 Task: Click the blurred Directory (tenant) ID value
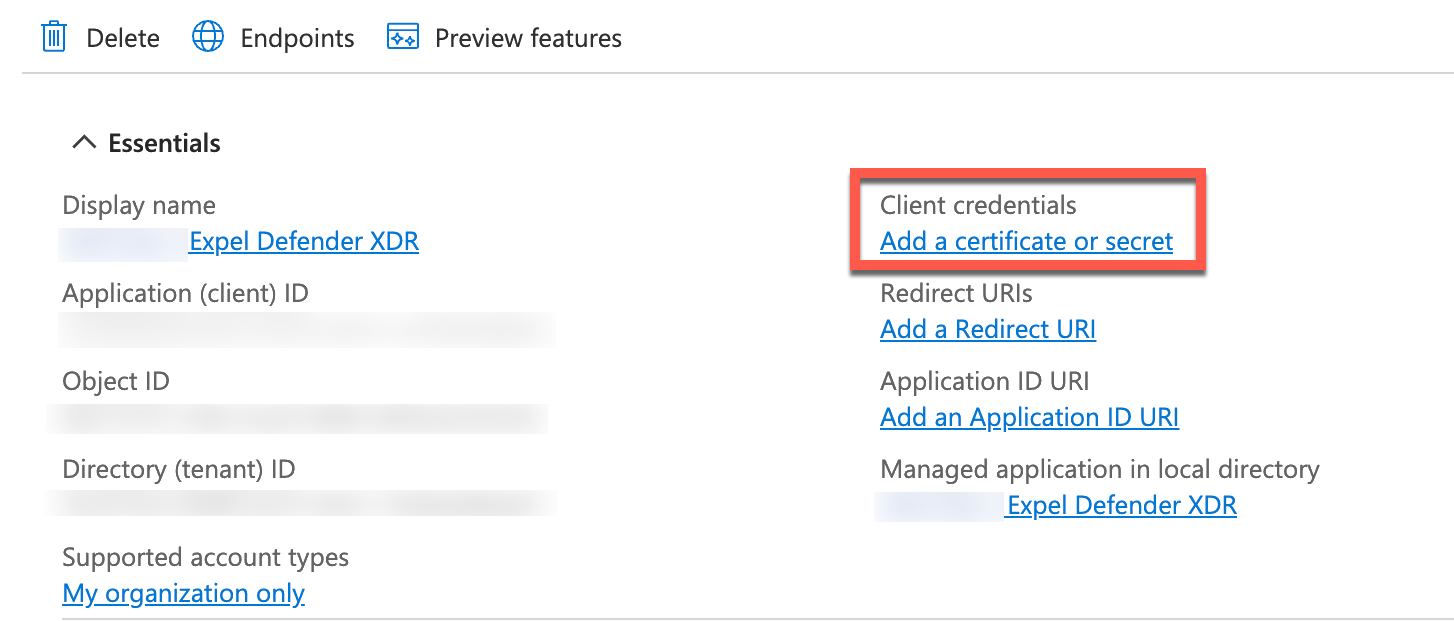(303, 502)
